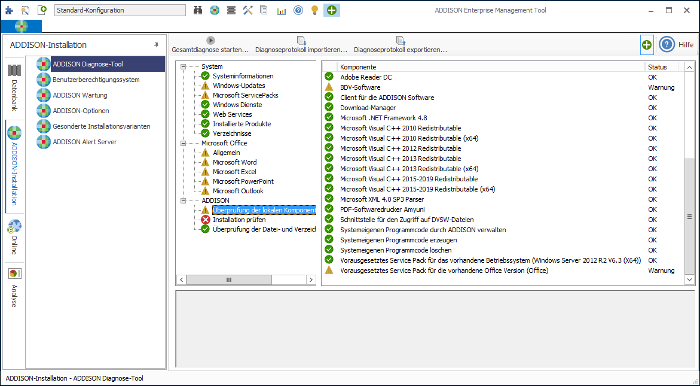
Task: Click Diagnoseprotokoll exportieren
Action: [400, 45]
